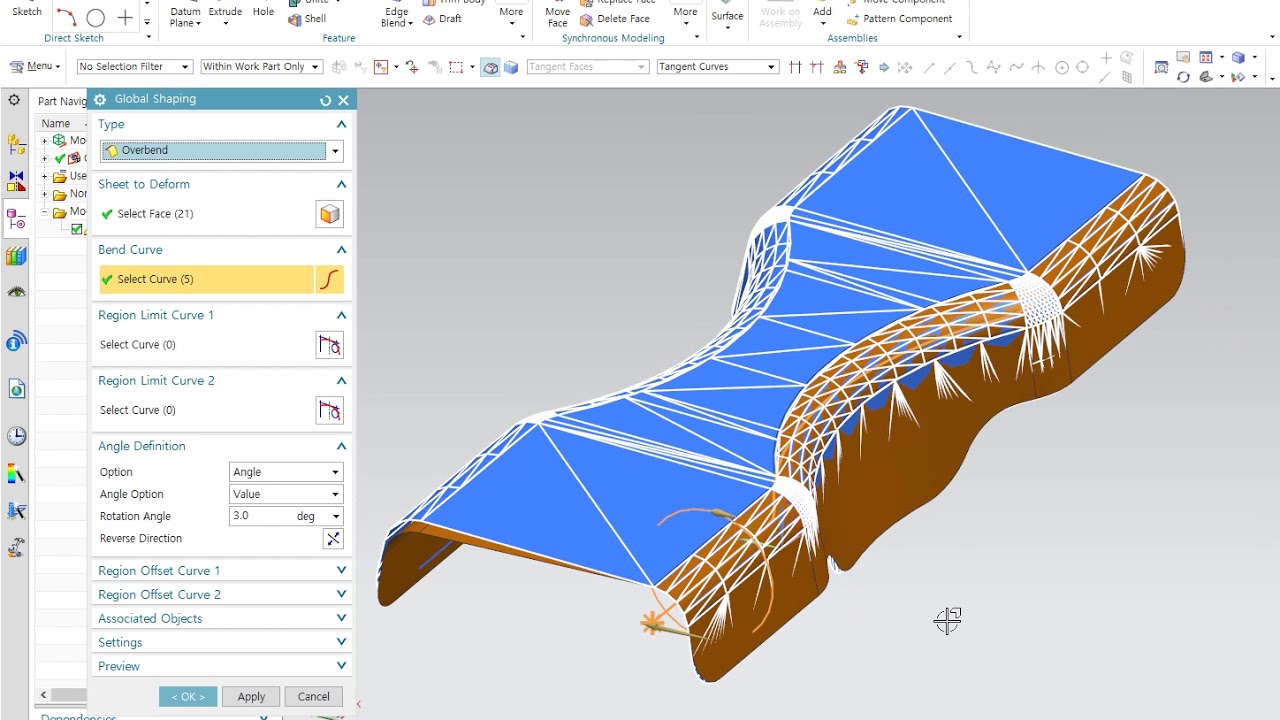Open the Option Angle dropdown

(x=335, y=472)
